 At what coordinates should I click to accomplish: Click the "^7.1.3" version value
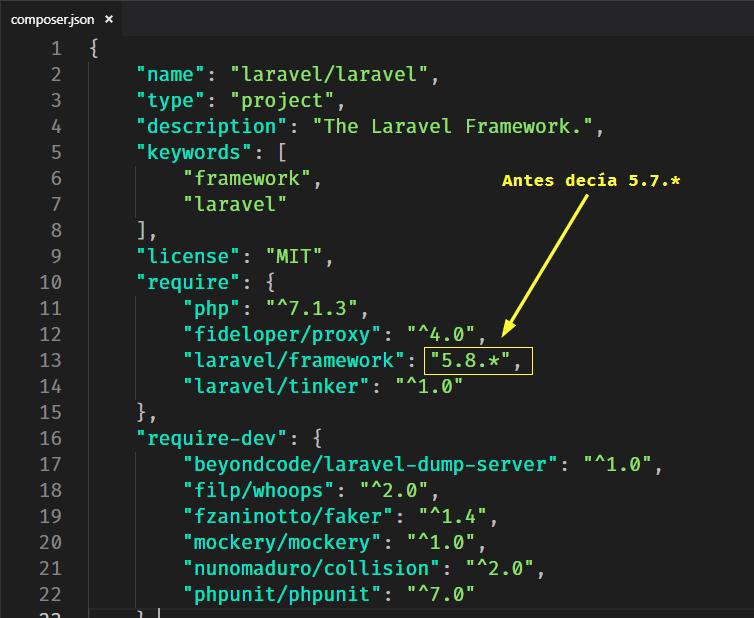coord(312,308)
